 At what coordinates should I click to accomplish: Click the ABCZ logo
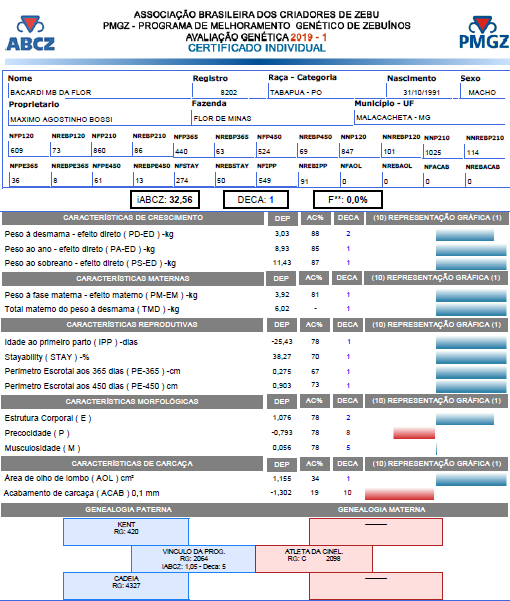[30, 33]
